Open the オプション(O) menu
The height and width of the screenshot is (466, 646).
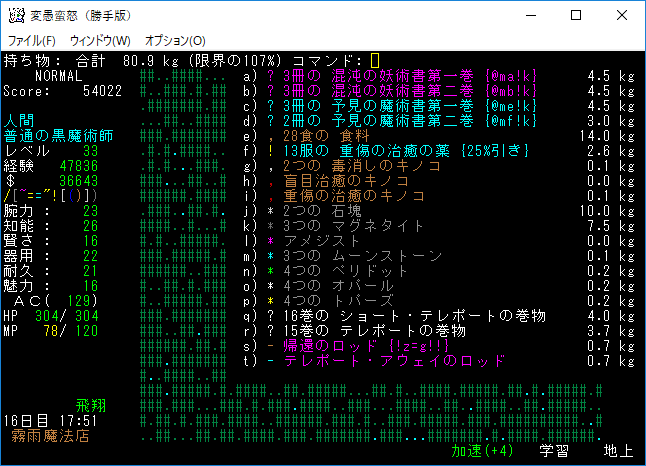[x=175, y=40]
